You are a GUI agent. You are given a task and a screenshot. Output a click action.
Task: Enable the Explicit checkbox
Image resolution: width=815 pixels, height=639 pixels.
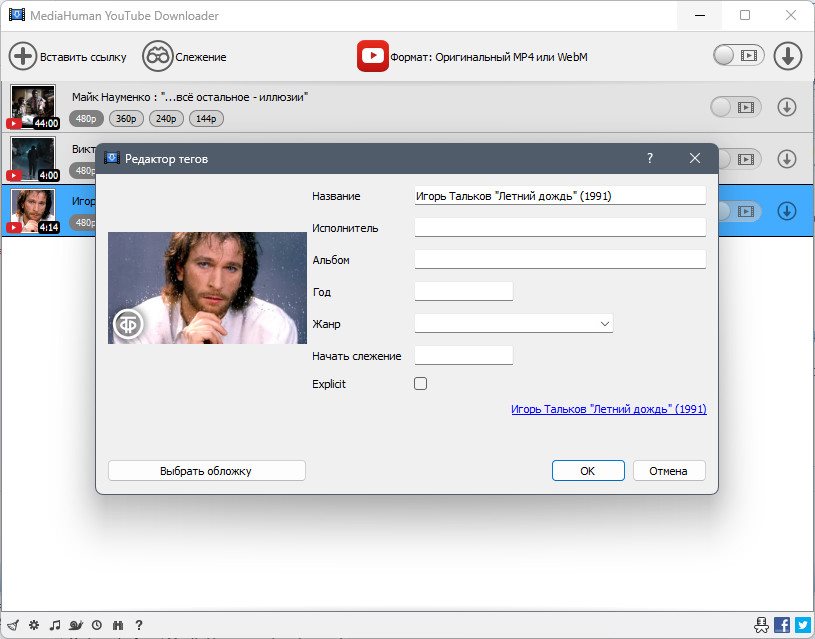point(420,384)
